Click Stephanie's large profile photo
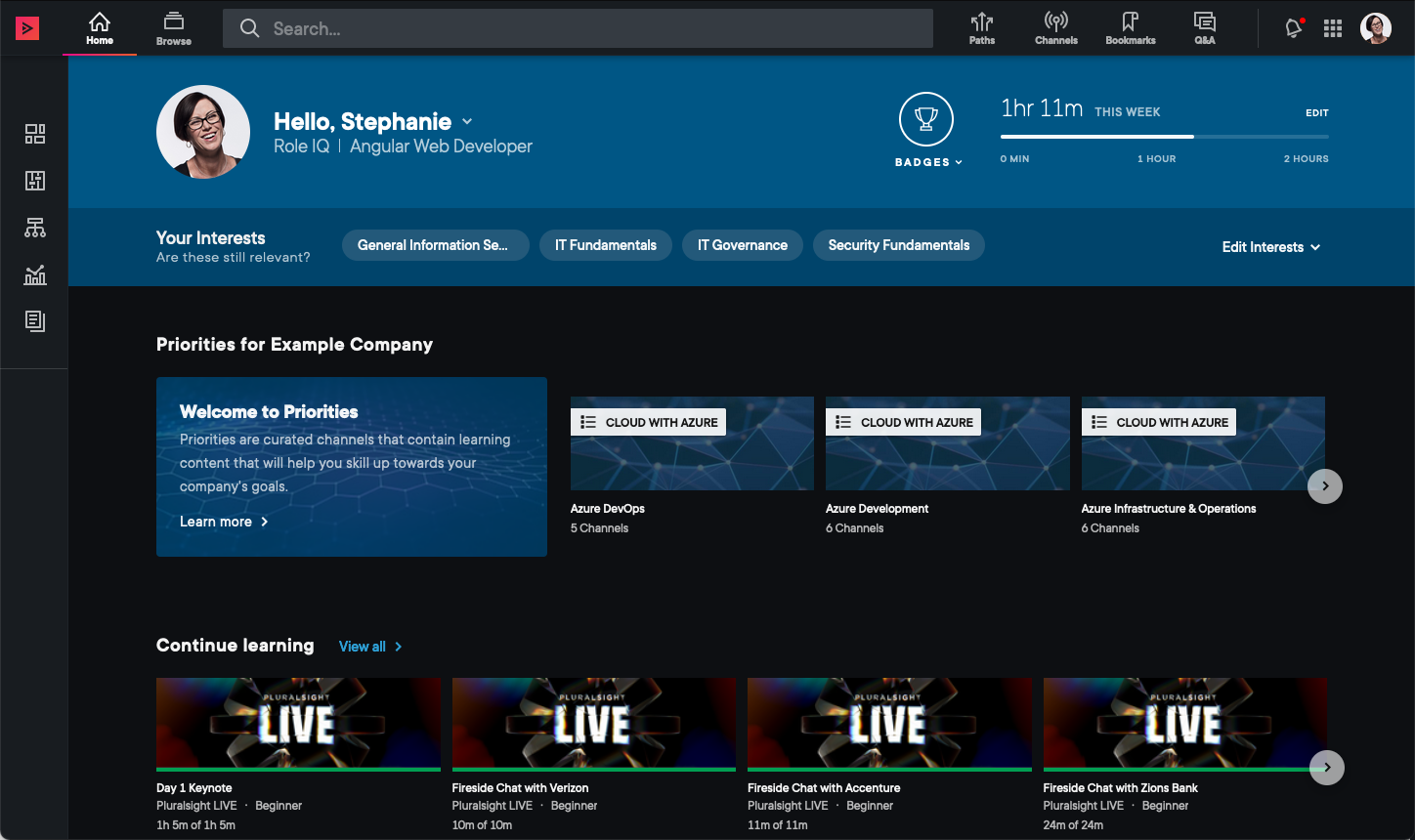Image resolution: width=1415 pixels, height=840 pixels. (x=203, y=132)
